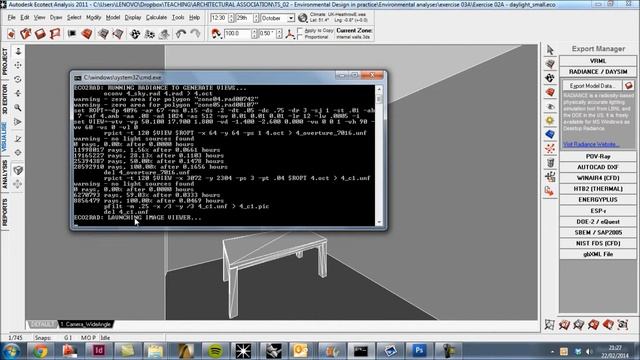Select the pointer arrow tool in right strip
The image size is (640, 360).
point(550,50)
